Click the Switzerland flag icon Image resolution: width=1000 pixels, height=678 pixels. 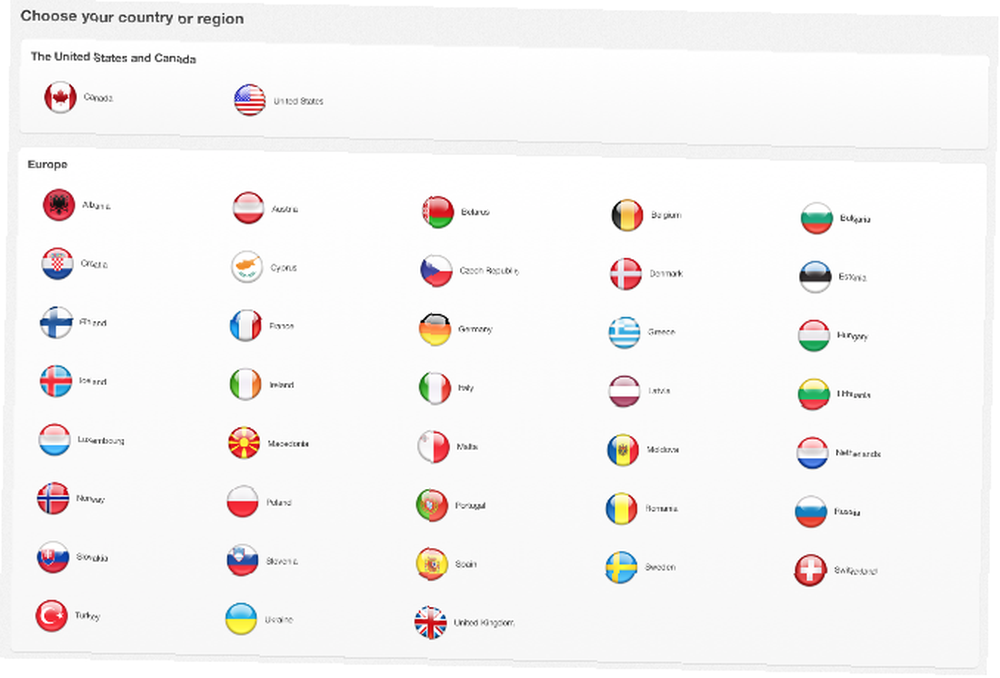(x=810, y=571)
